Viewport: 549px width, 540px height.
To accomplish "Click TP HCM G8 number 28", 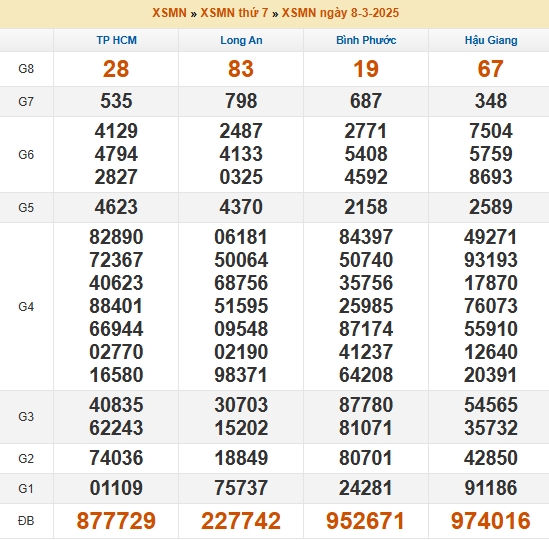I will (x=116, y=69).
